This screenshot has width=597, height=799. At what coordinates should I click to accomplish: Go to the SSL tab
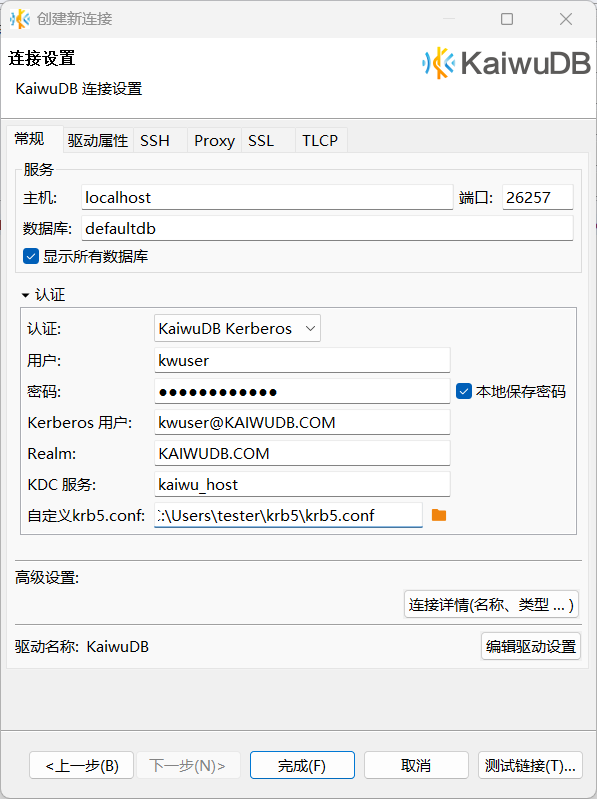coord(261,141)
